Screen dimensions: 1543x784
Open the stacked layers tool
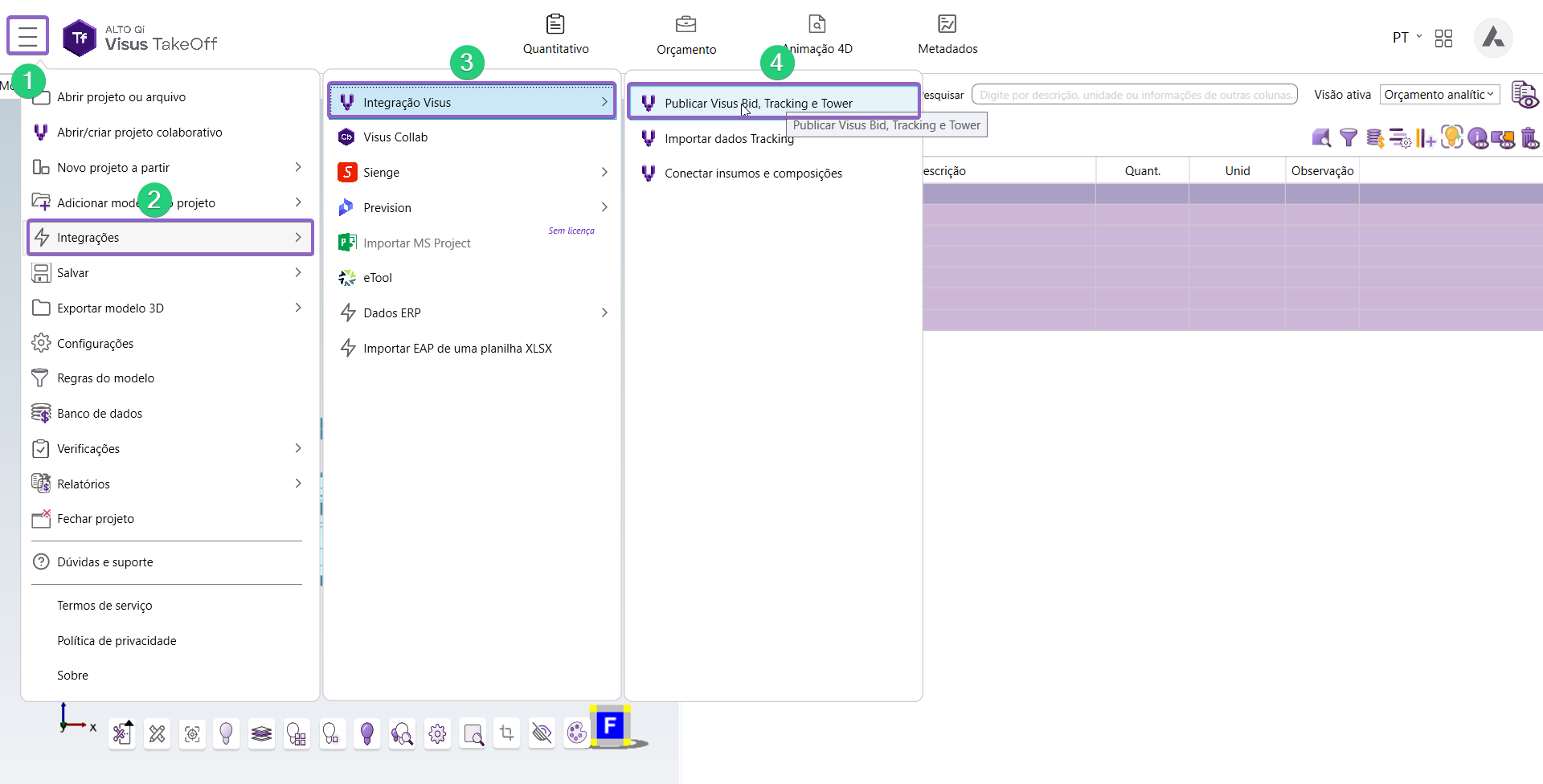(261, 733)
